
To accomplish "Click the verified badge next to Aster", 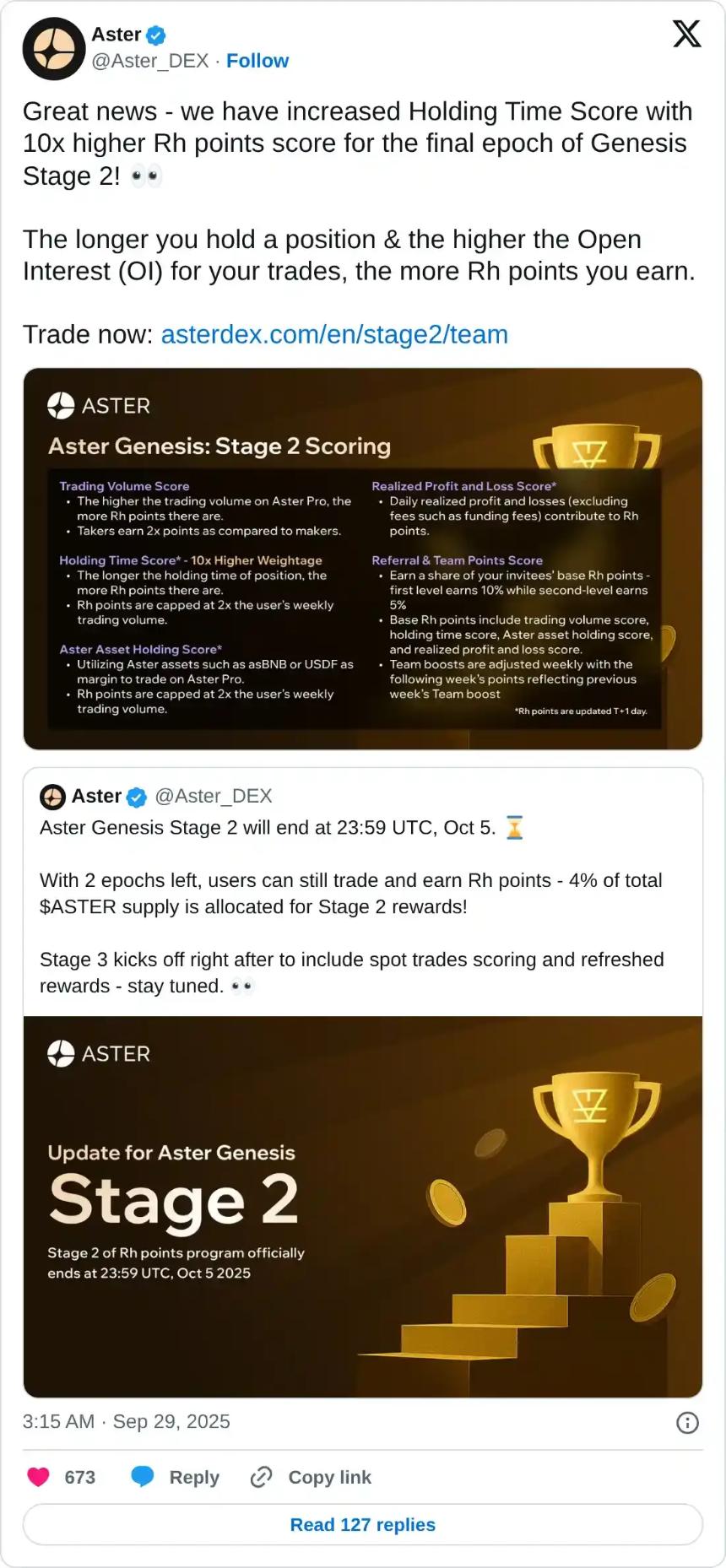I will click(x=156, y=35).
